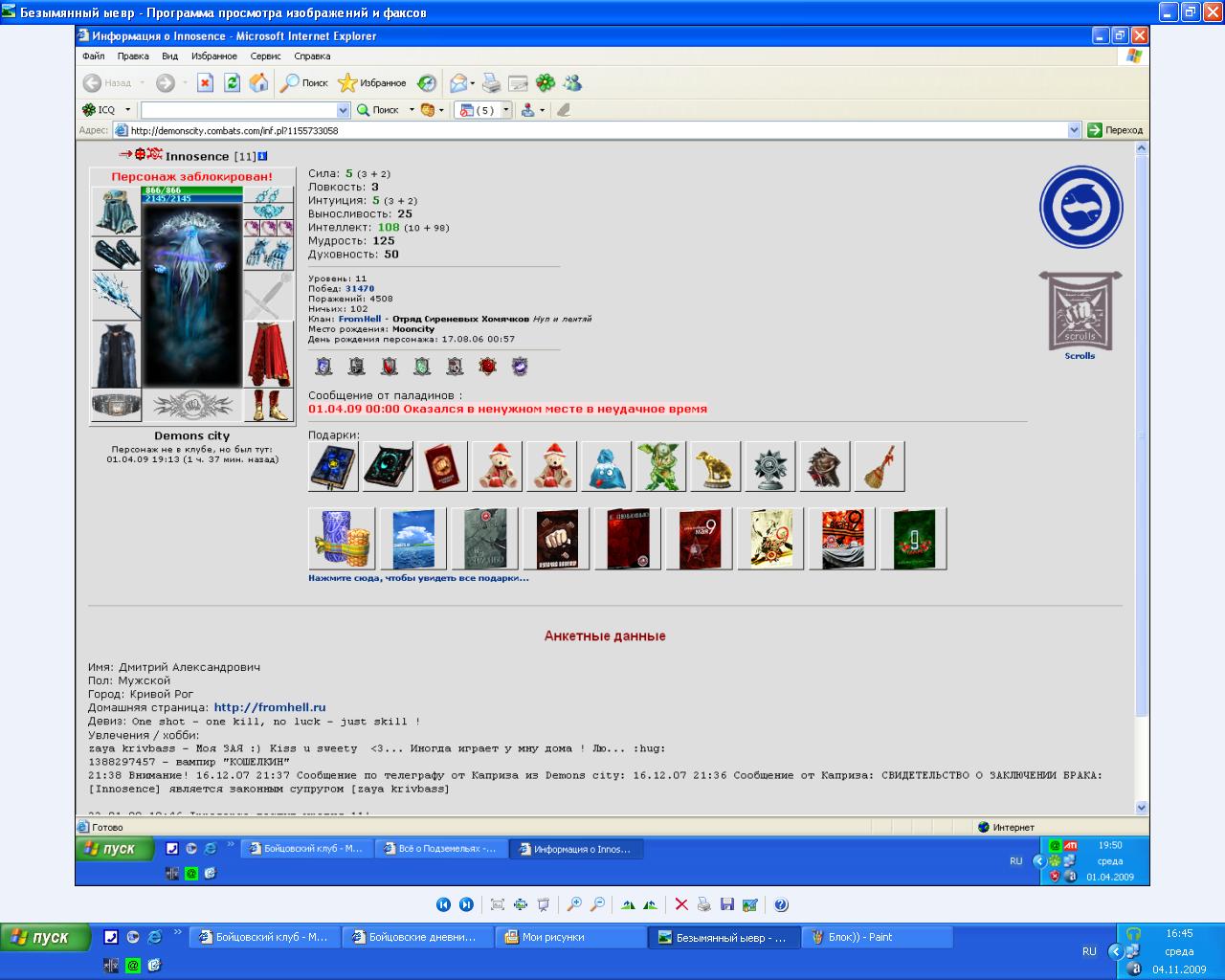This screenshot has height=980, width=1225.
Task: Open user icon dropdown in ICQ toolbar
Action: click(x=542, y=110)
